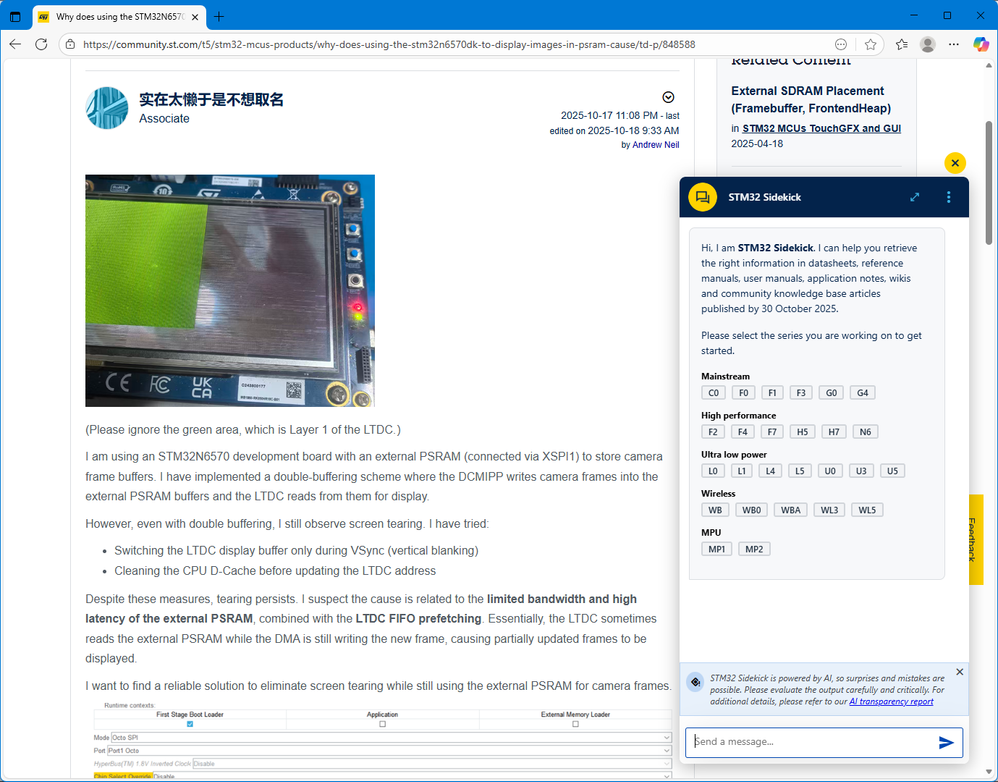This screenshot has height=782, width=998.
Task: Select the L1 series chip
Action: click(x=741, y=471)
